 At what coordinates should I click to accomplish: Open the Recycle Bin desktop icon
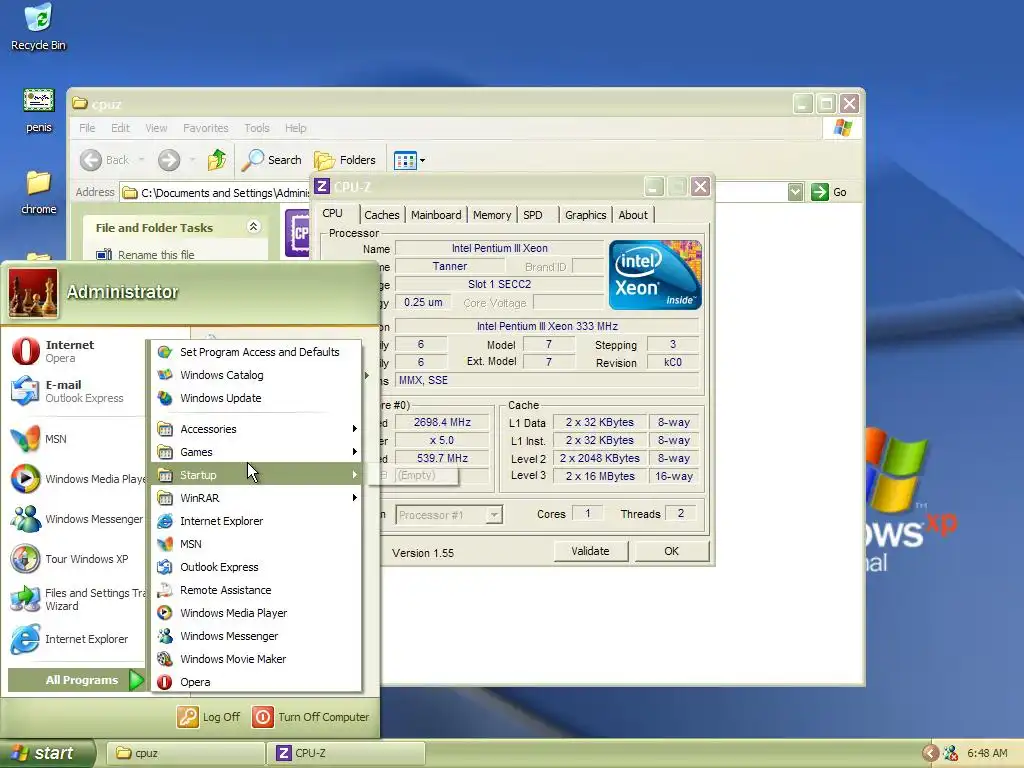pos(39,27)
